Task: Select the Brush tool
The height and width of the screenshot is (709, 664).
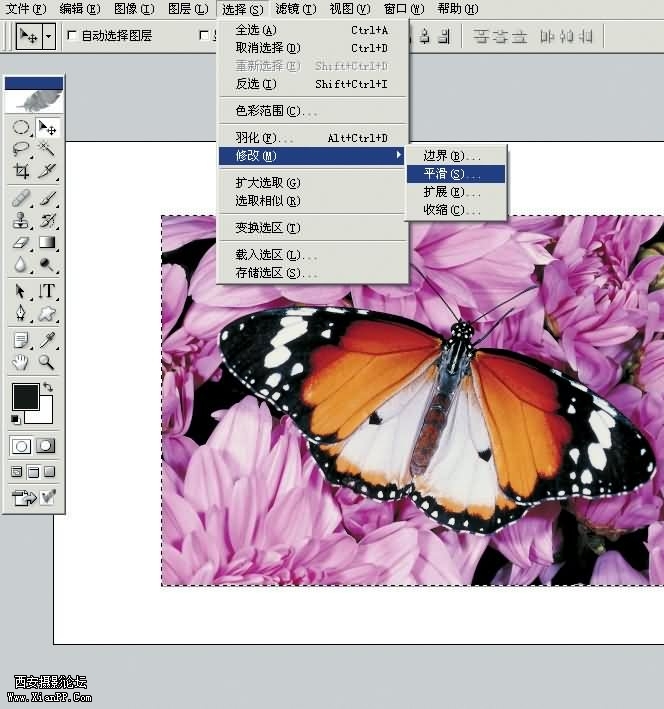Action: pos(47,198)
